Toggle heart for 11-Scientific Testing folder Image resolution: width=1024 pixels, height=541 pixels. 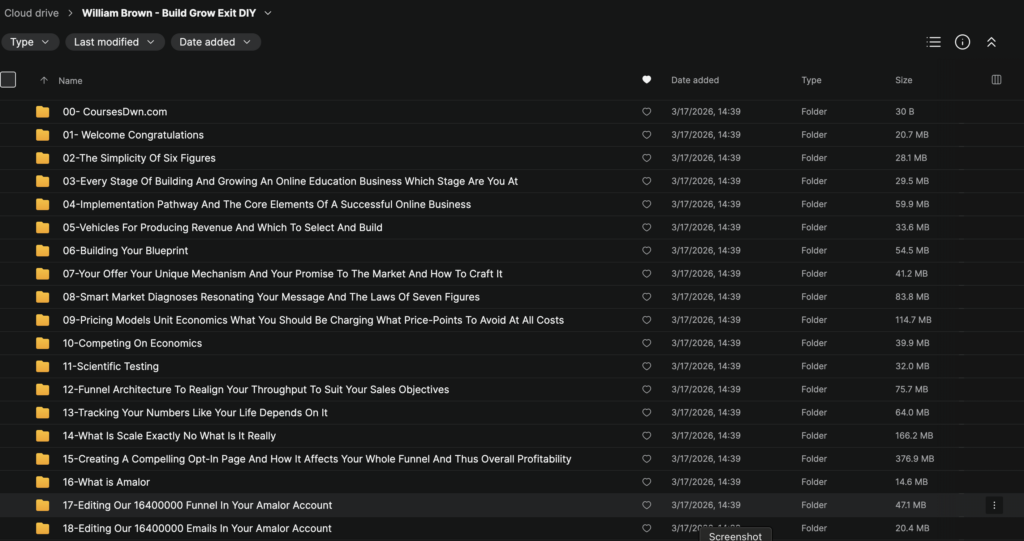(x=646, y=367)
